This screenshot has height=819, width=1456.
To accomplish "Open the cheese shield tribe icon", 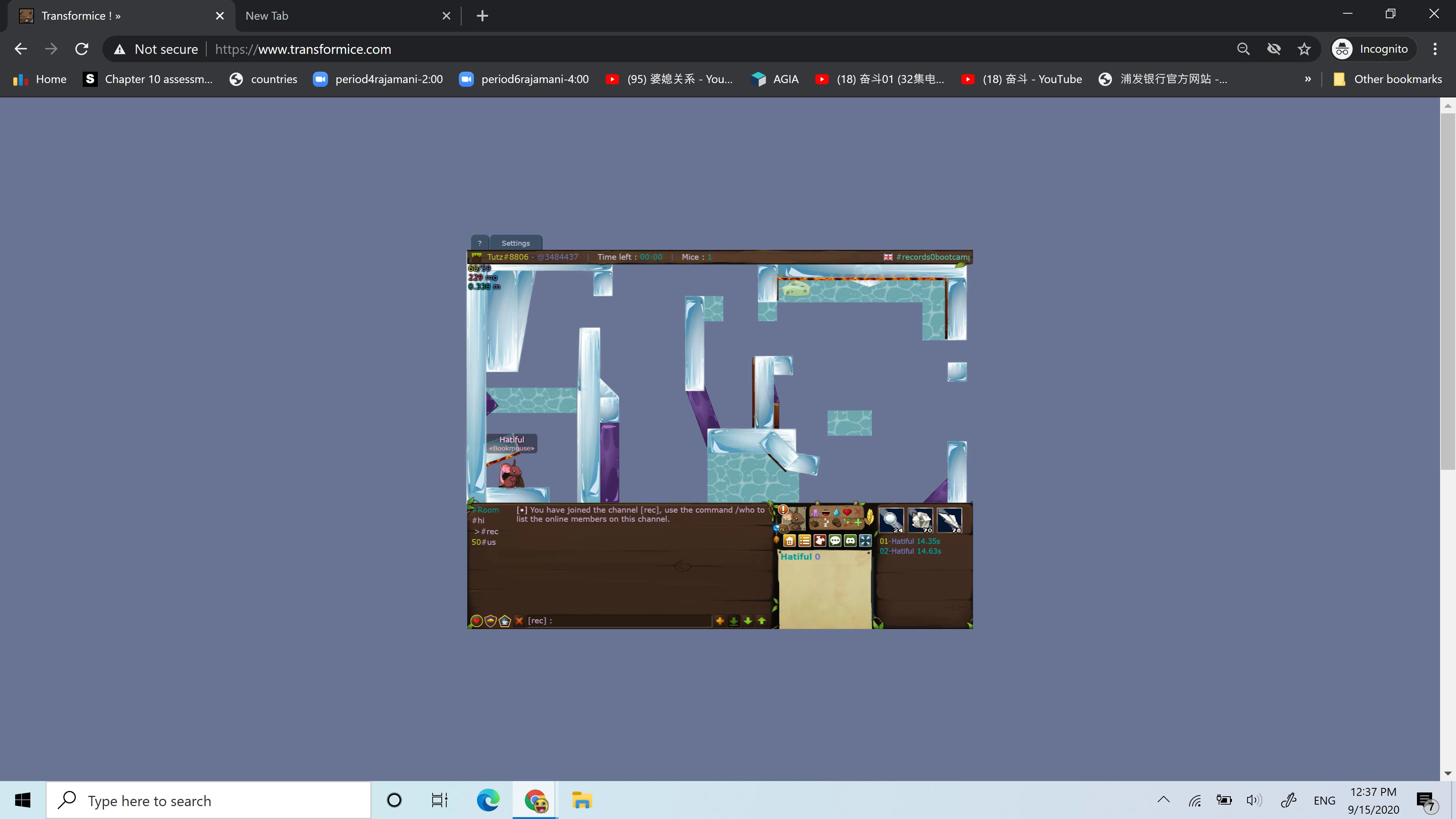I will click(x=491, y=621).
